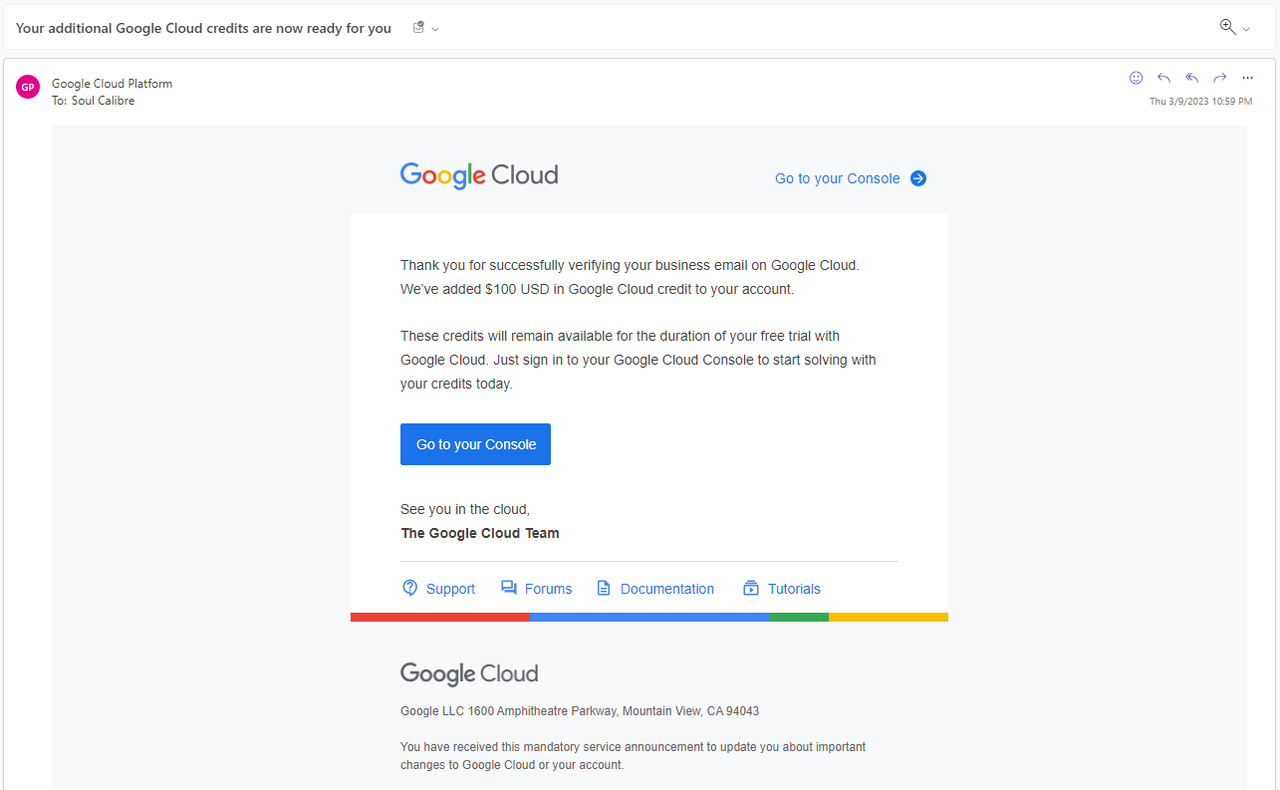Click the Google Cloud header logo
Image resolution: width=1280 pixels, height=790 pixels.
coord(479,176)
